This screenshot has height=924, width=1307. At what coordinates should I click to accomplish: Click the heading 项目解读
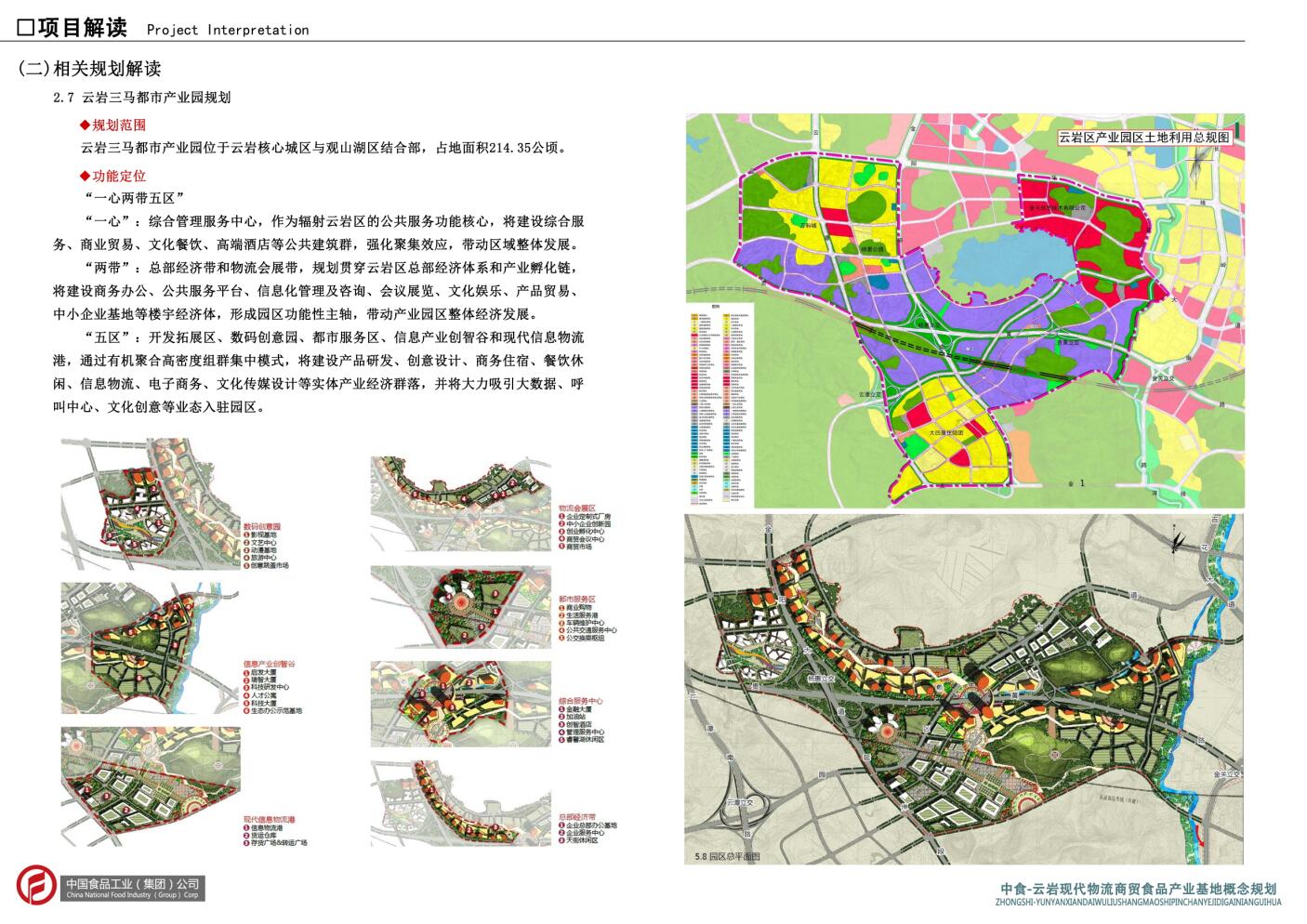point(82,28)
